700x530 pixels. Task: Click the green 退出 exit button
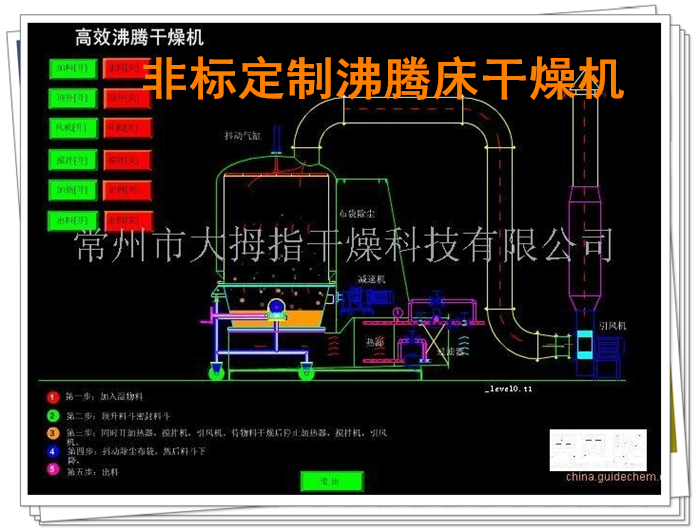click(331, 481)
